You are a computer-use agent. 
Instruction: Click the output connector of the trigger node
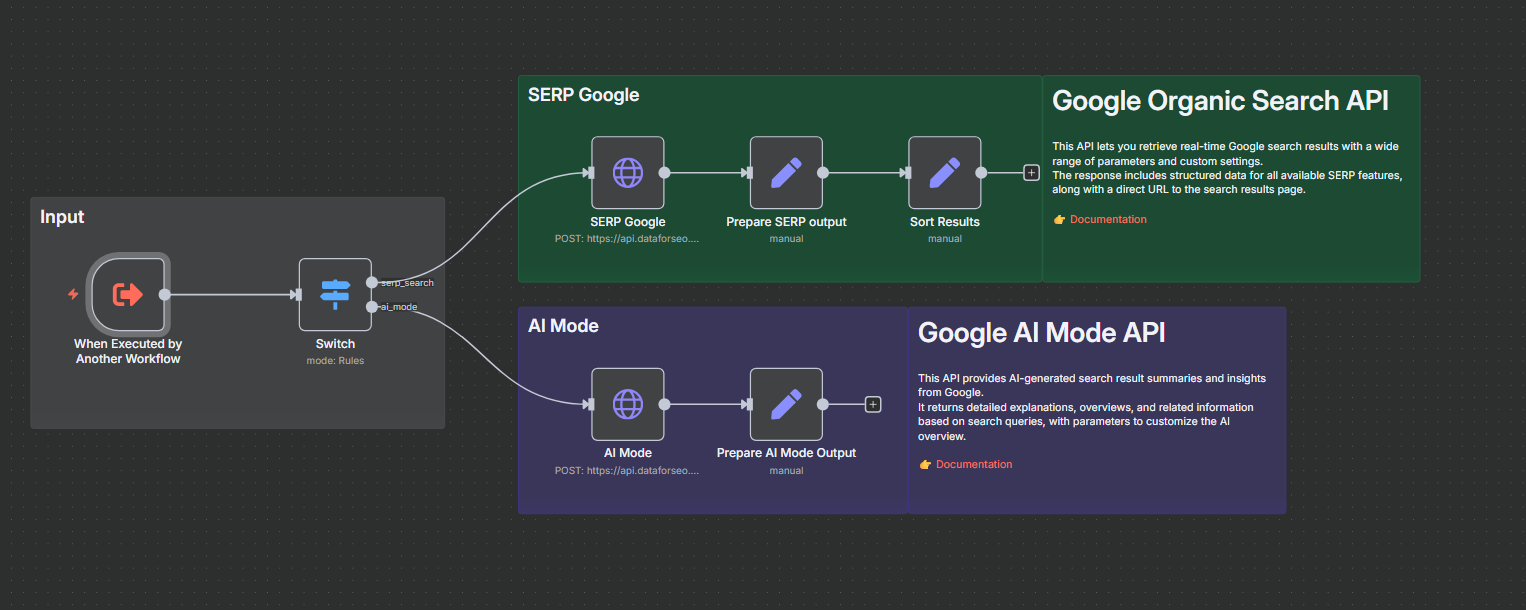pyautogui.click(x=165, y=294)
